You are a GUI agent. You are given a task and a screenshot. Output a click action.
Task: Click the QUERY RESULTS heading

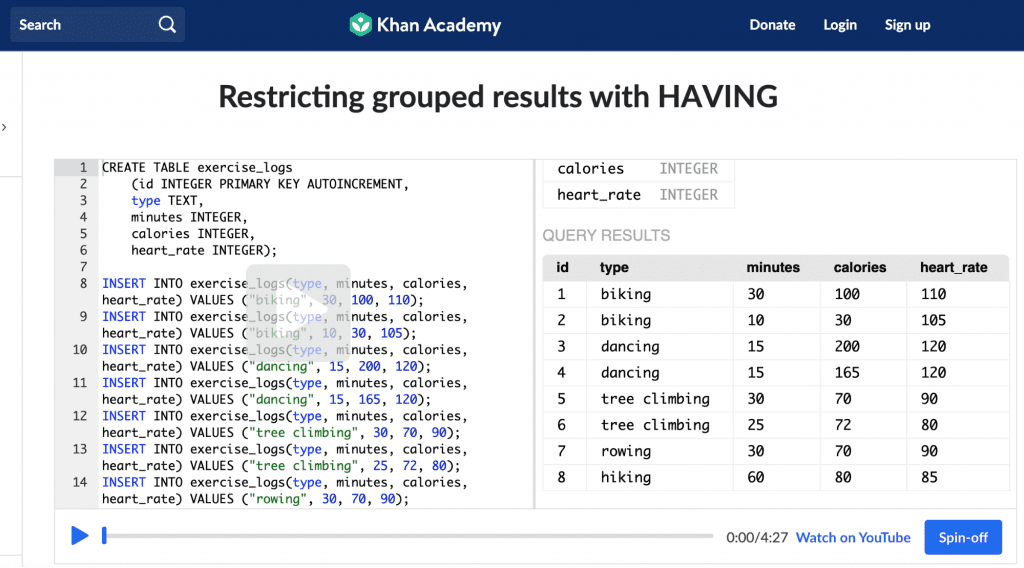pos(606,236)
